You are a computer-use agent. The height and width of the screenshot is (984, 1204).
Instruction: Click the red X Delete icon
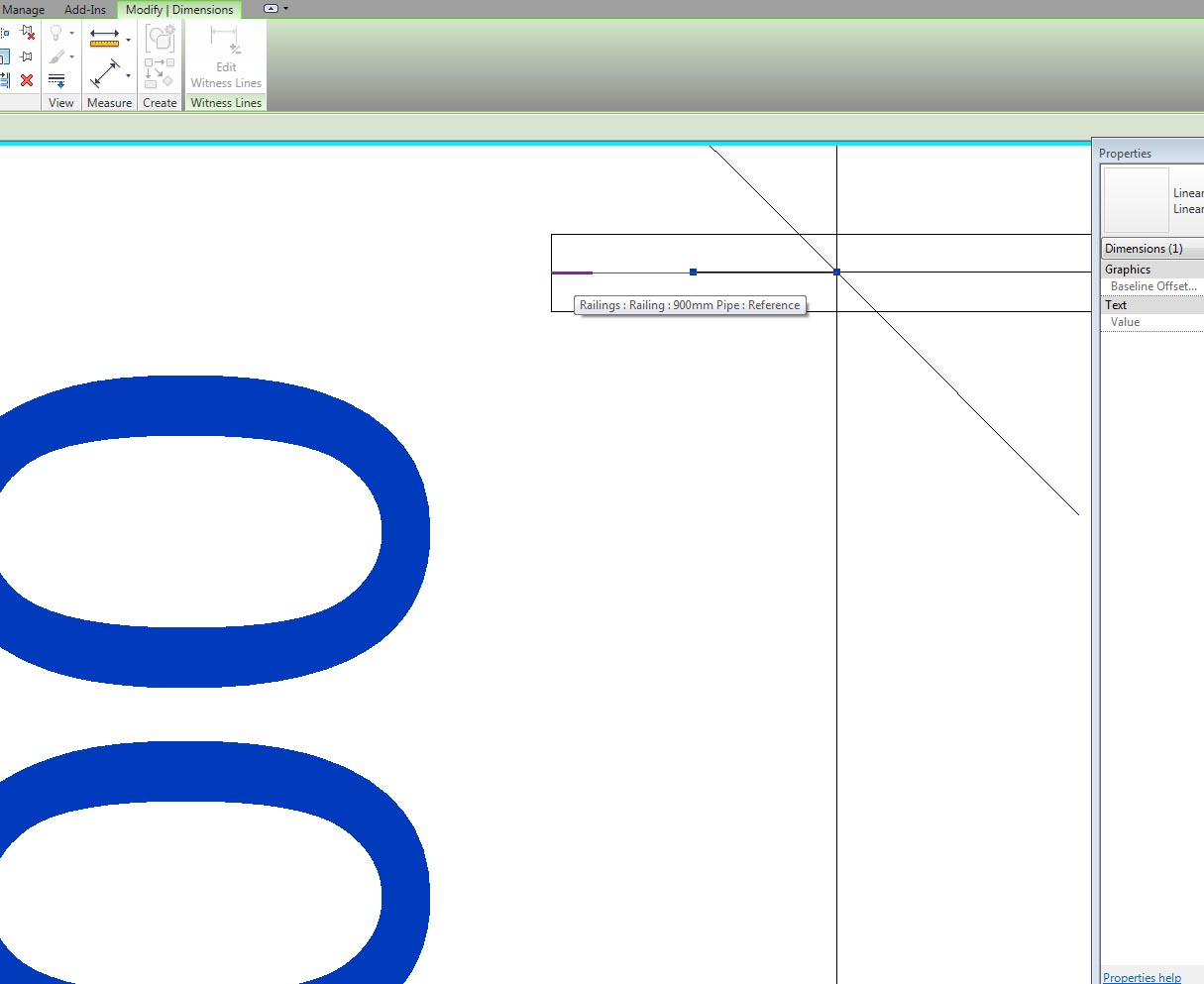pyautogui.click(x=27, y=80)
